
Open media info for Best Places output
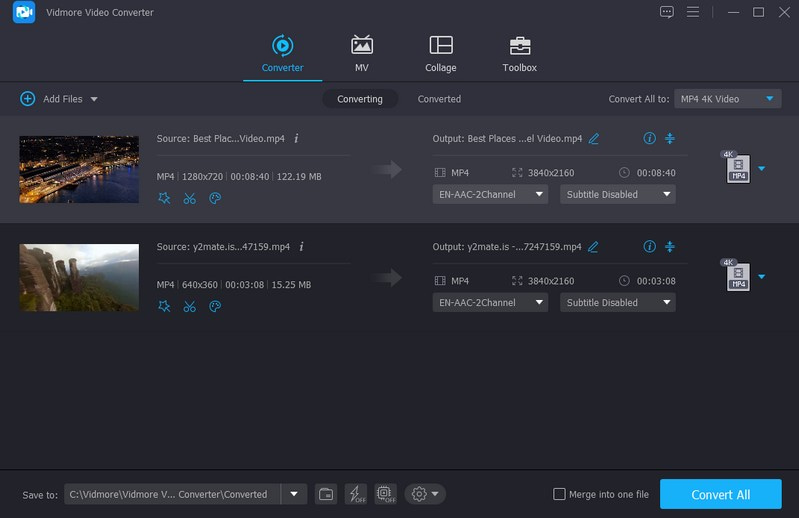[x=649, y=138]
